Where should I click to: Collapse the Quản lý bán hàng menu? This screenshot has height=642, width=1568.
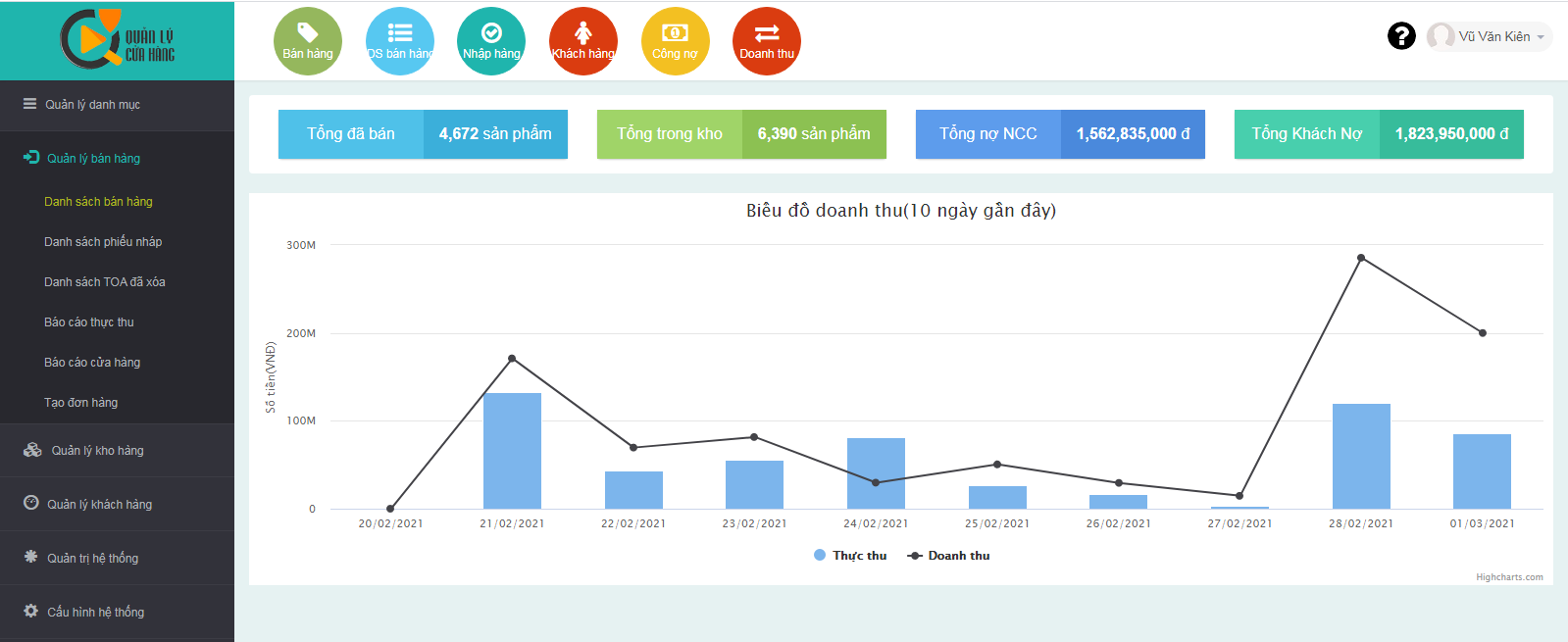[x=94, y=158]
